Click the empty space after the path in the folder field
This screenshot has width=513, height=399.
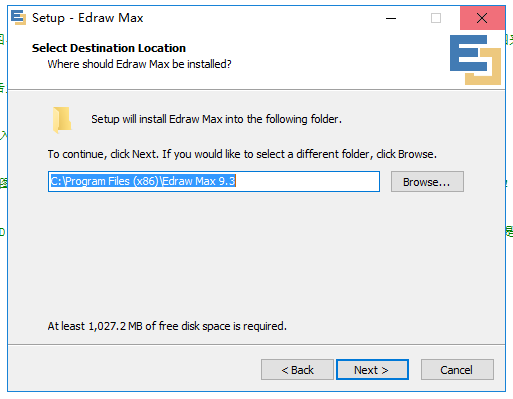pos(307,181)
